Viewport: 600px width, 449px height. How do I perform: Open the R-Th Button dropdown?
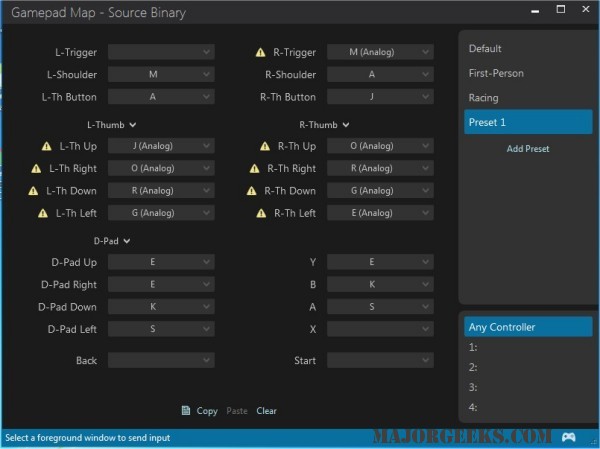[380, 97]
